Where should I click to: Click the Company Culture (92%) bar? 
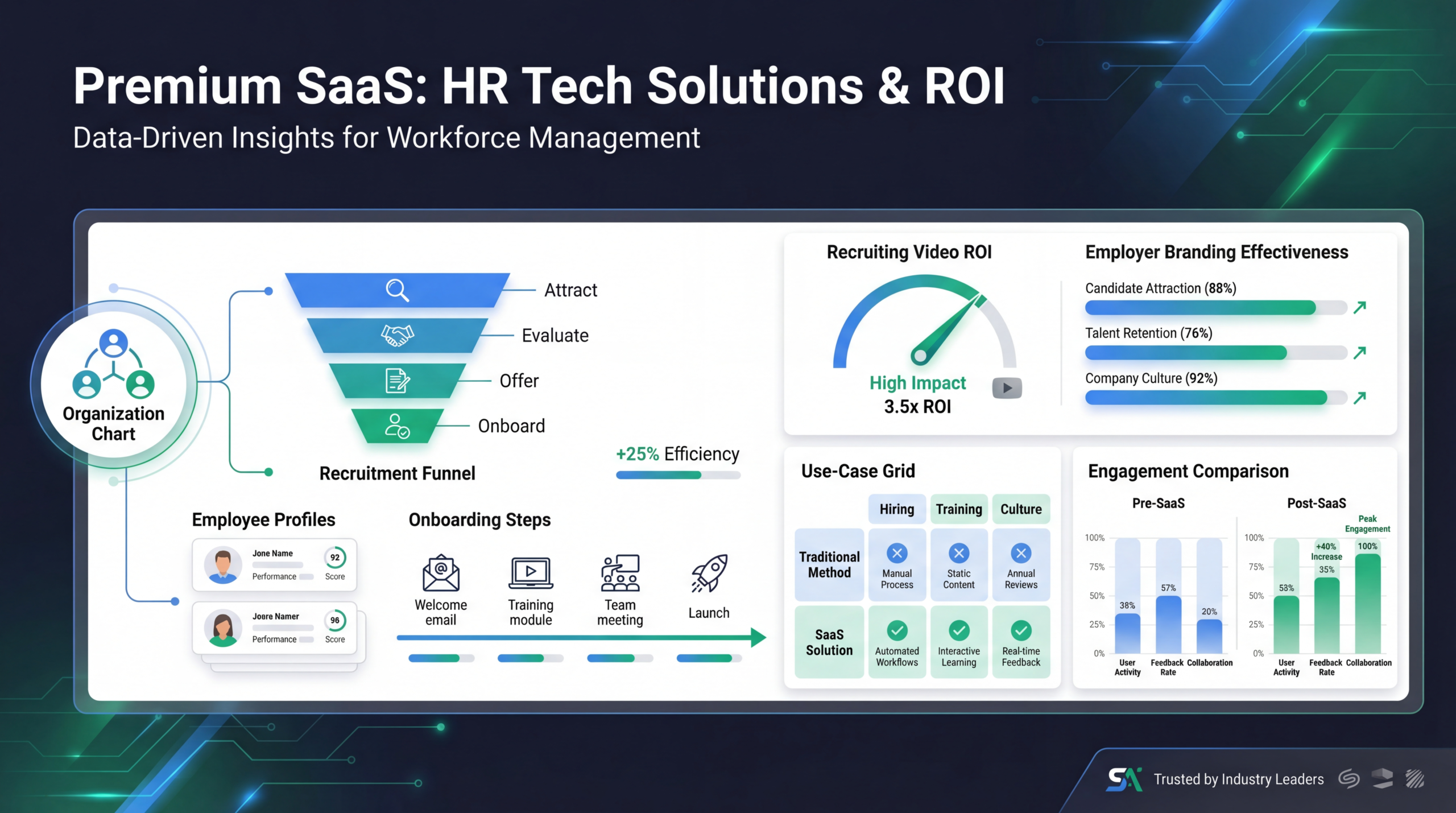point(1216,398)
